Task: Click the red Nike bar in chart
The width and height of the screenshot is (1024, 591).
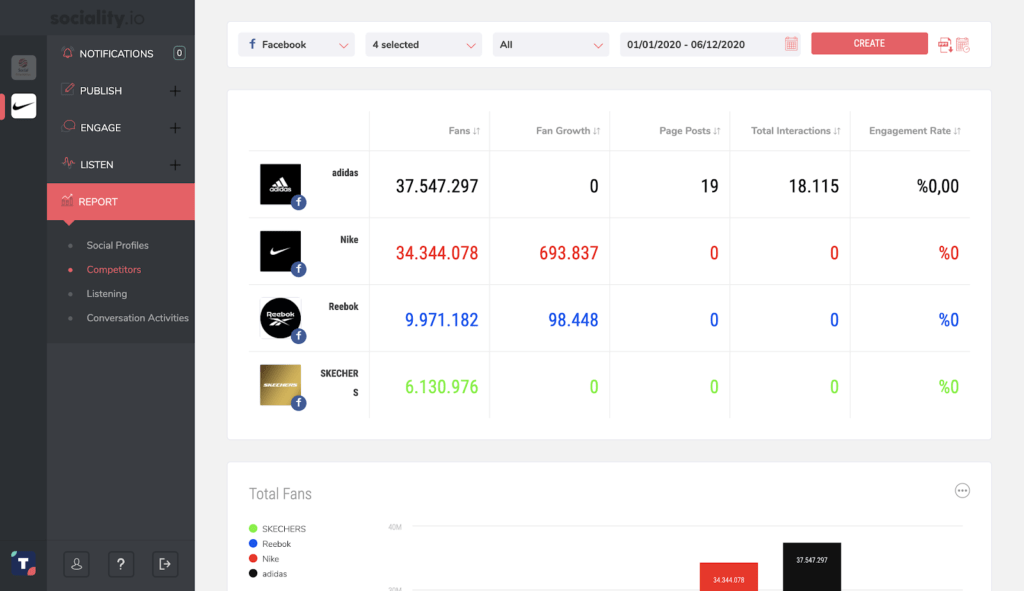Action: point(729,577)
